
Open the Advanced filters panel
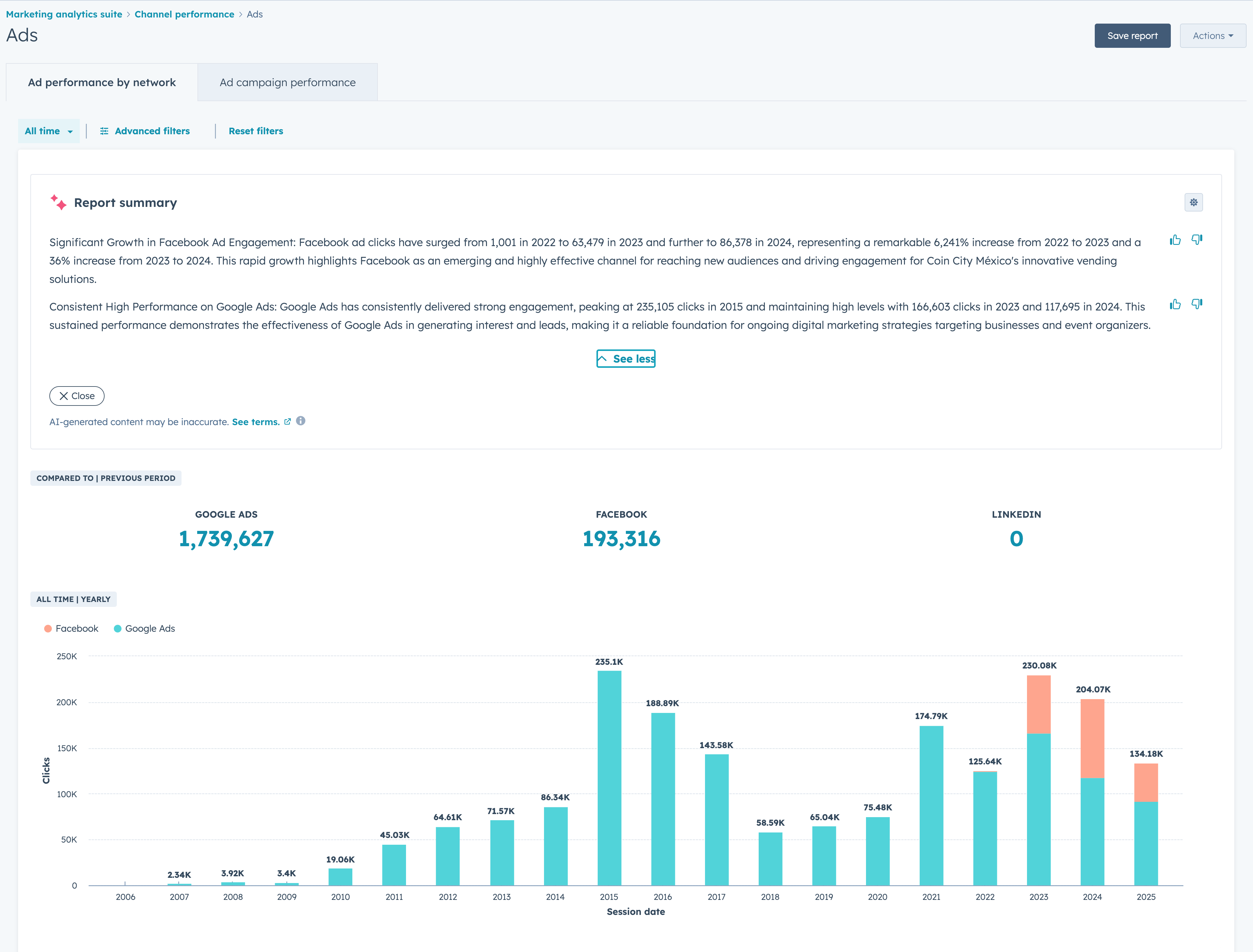(144, 131)
